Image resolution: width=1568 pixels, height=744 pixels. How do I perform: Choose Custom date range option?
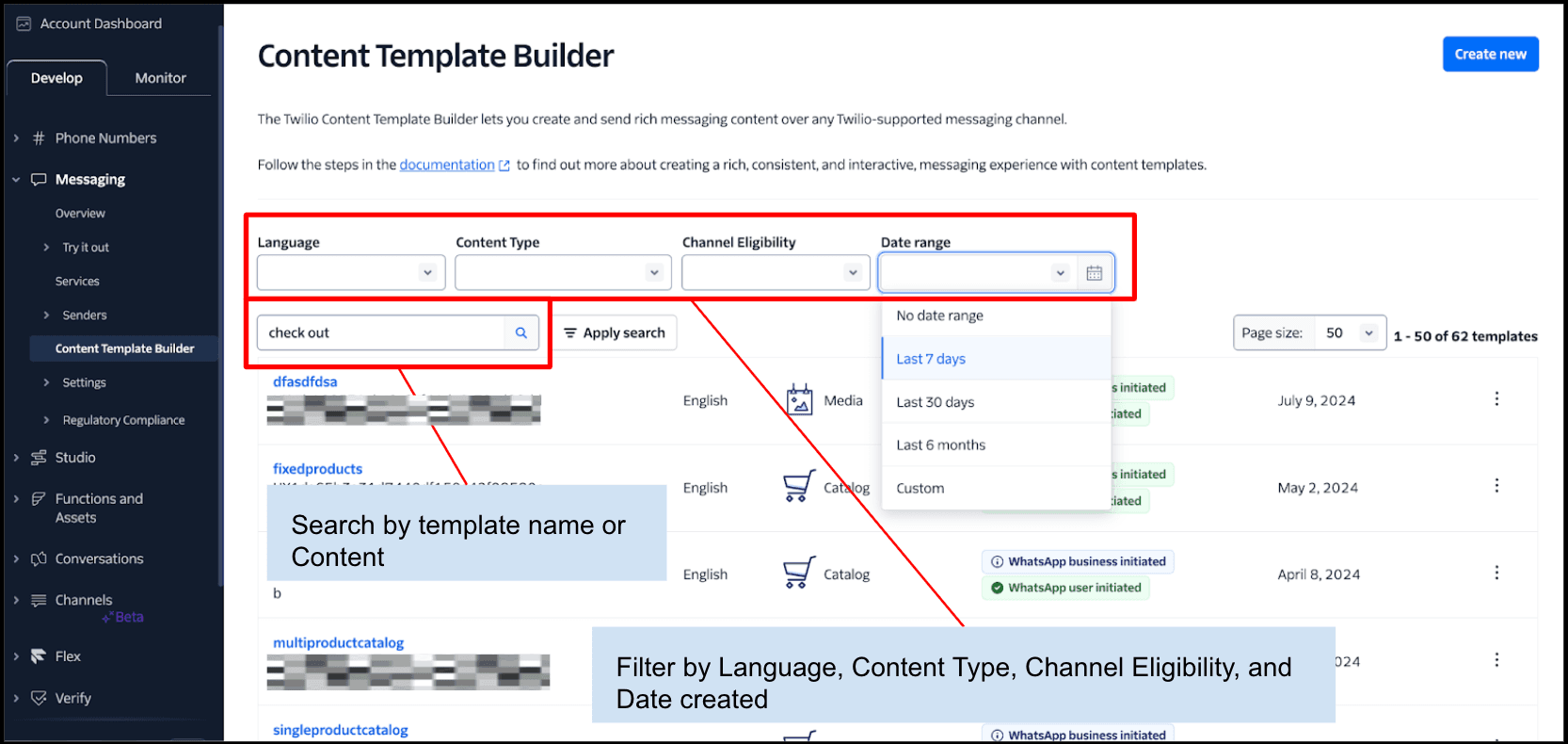coord(920,489)
